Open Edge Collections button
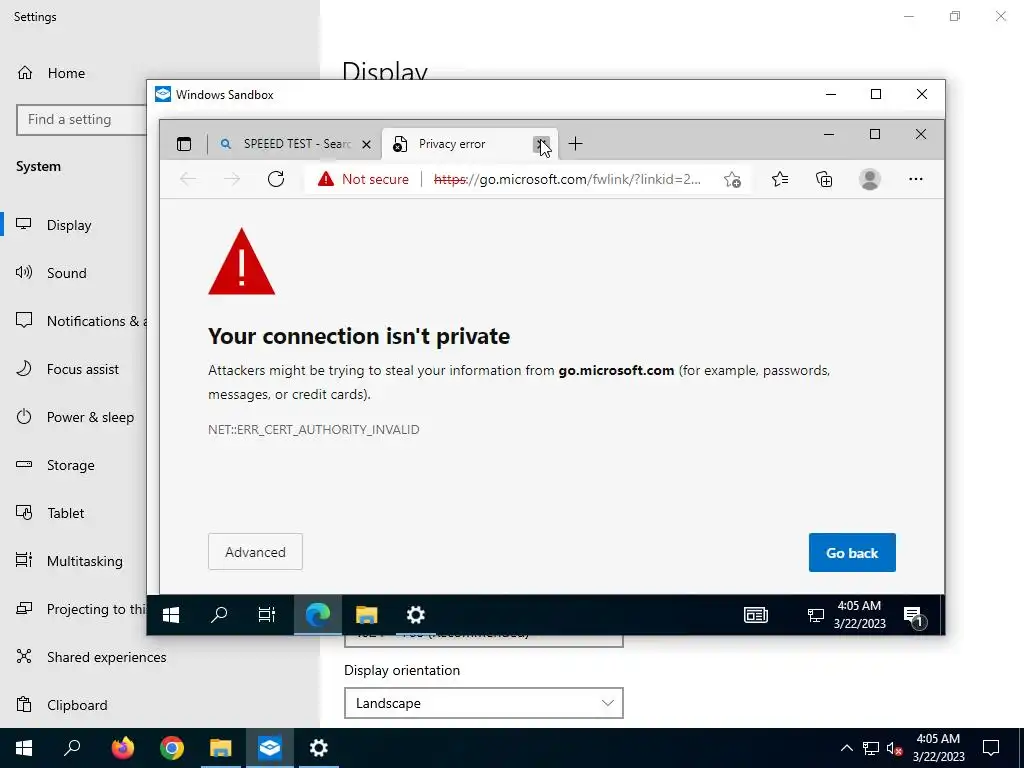The height and width of the screenshot is (768, 1024). click(824, 179)
